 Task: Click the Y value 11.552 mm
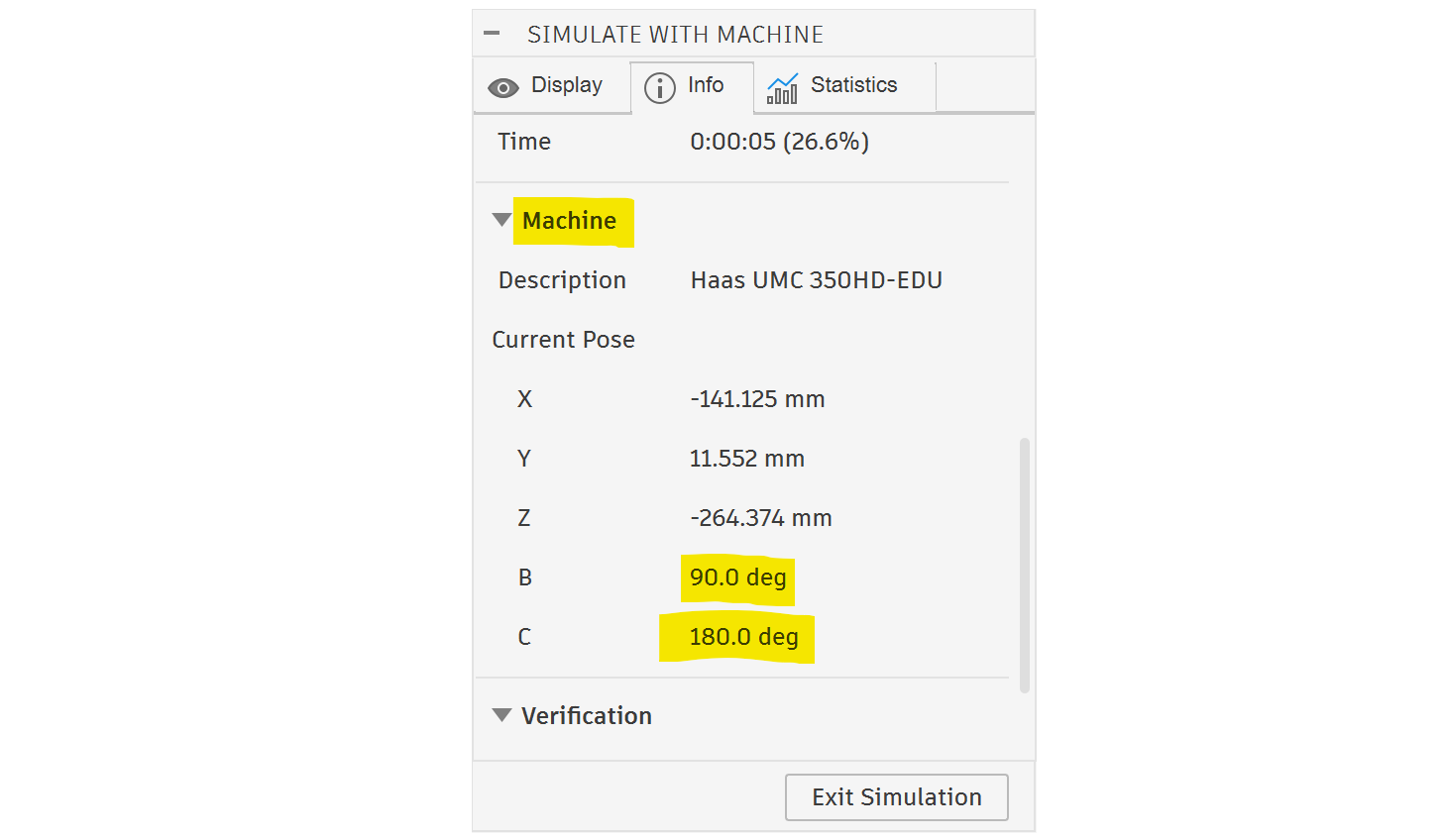[747, 459]
